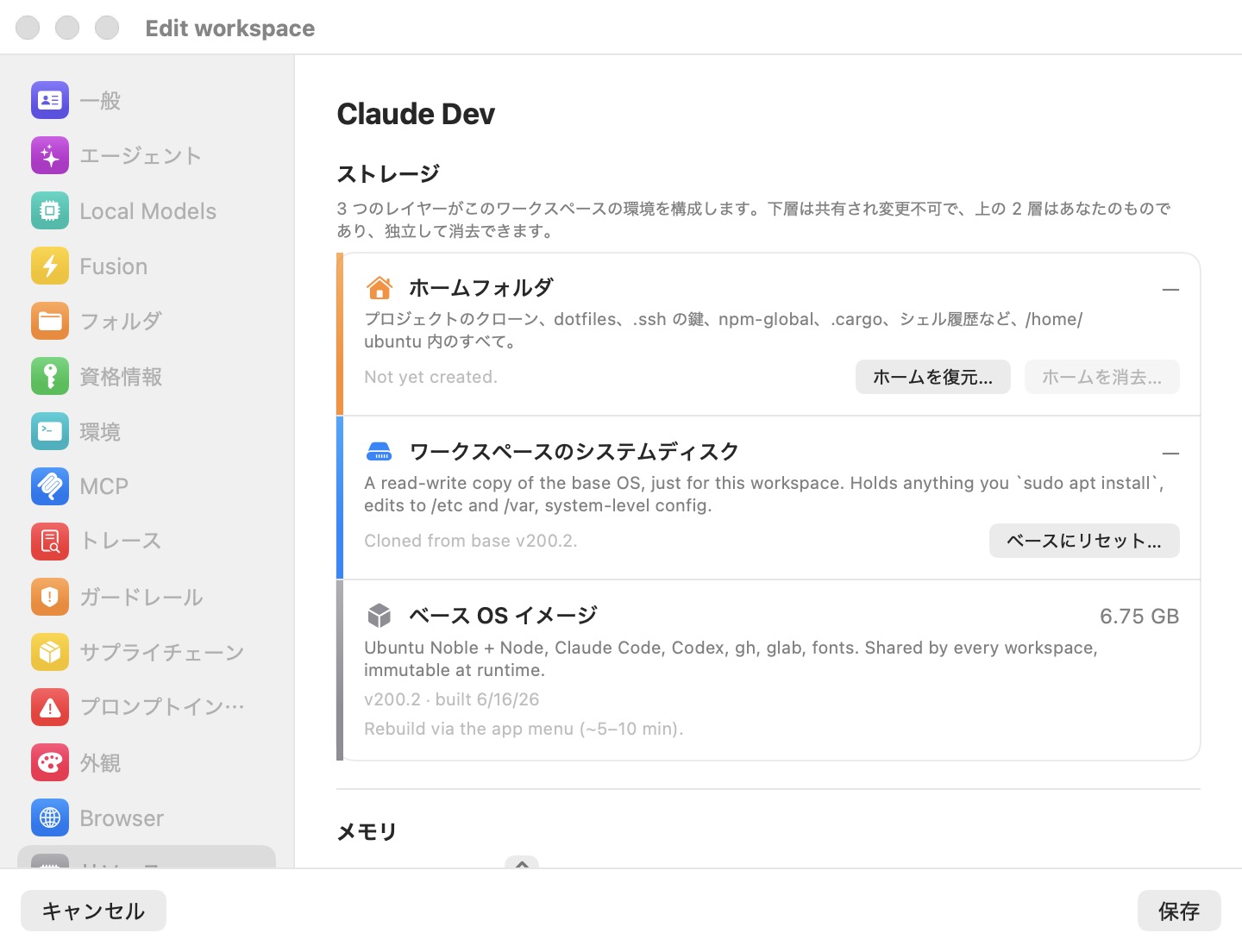Viewport: 1242px width, 952px height.
Task: Select 環境 label in sidebar
Action: [x=100, y=431]
